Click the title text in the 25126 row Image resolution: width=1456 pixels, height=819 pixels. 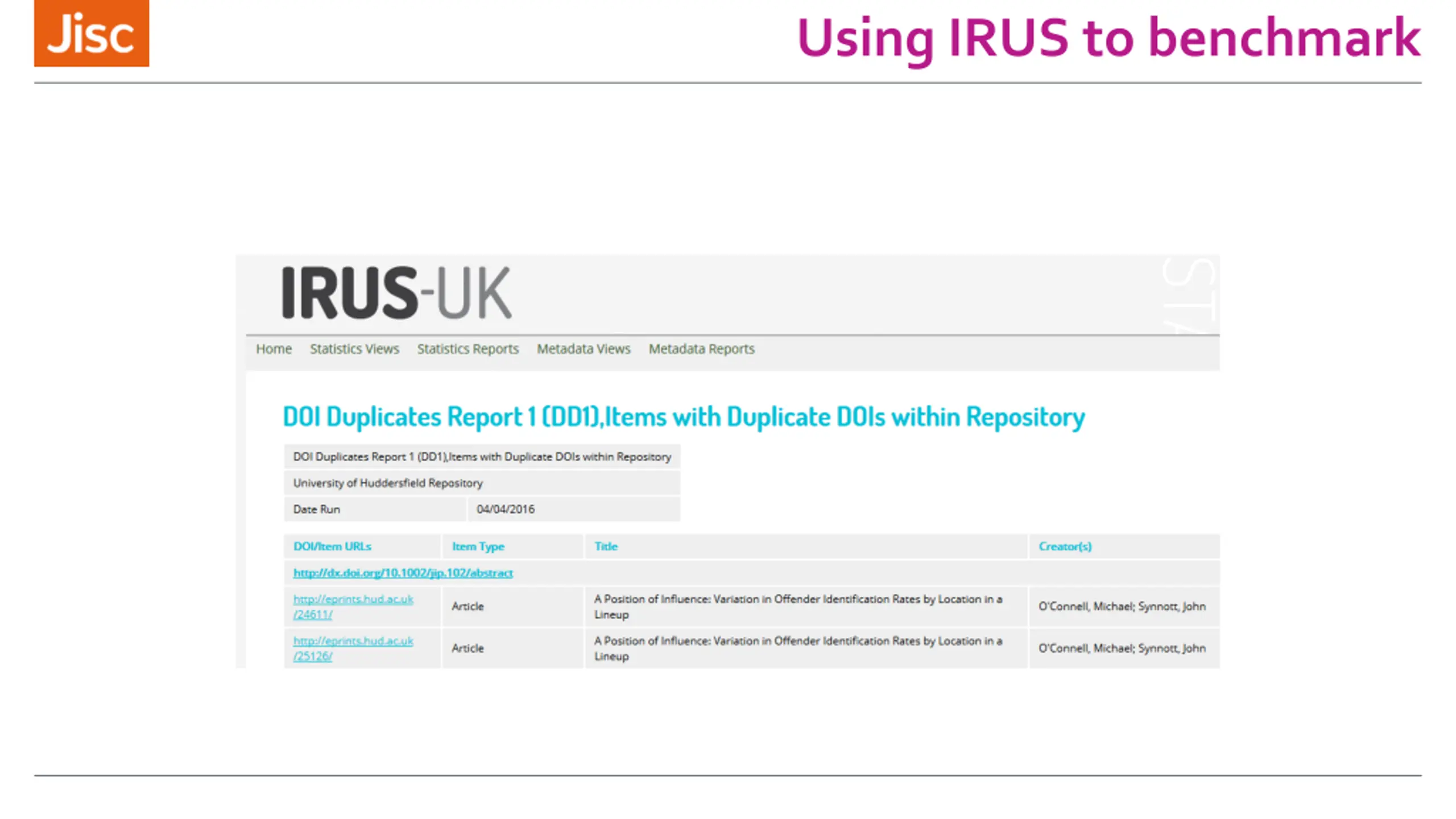click(798, 648)
